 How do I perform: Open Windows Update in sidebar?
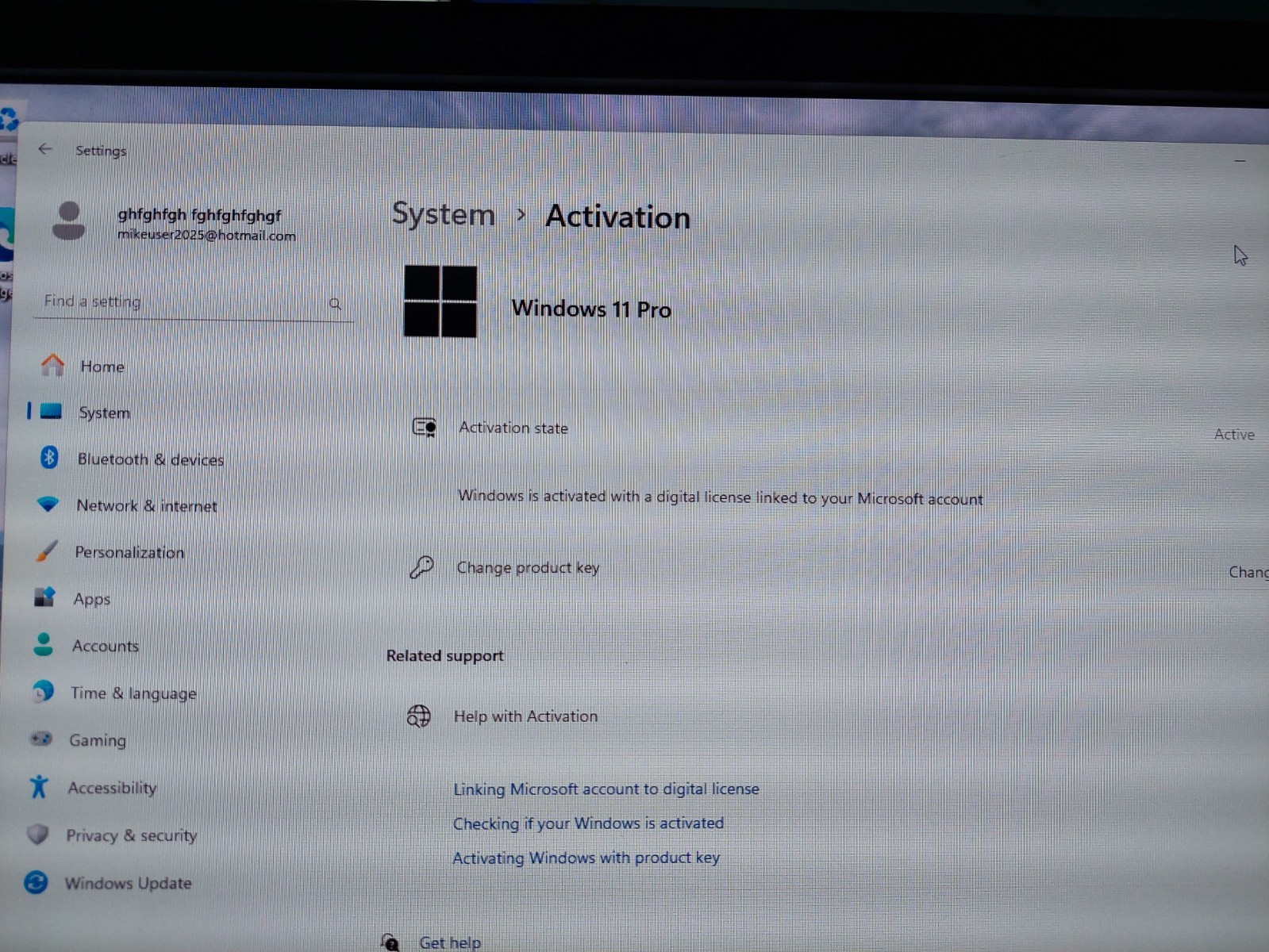click(128, 883)
